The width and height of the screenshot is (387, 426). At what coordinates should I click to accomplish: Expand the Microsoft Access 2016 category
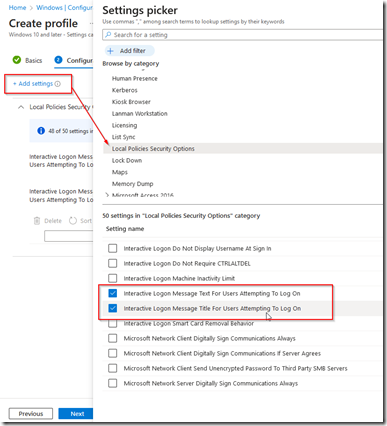pyautogui.click(x=107, y=195)
